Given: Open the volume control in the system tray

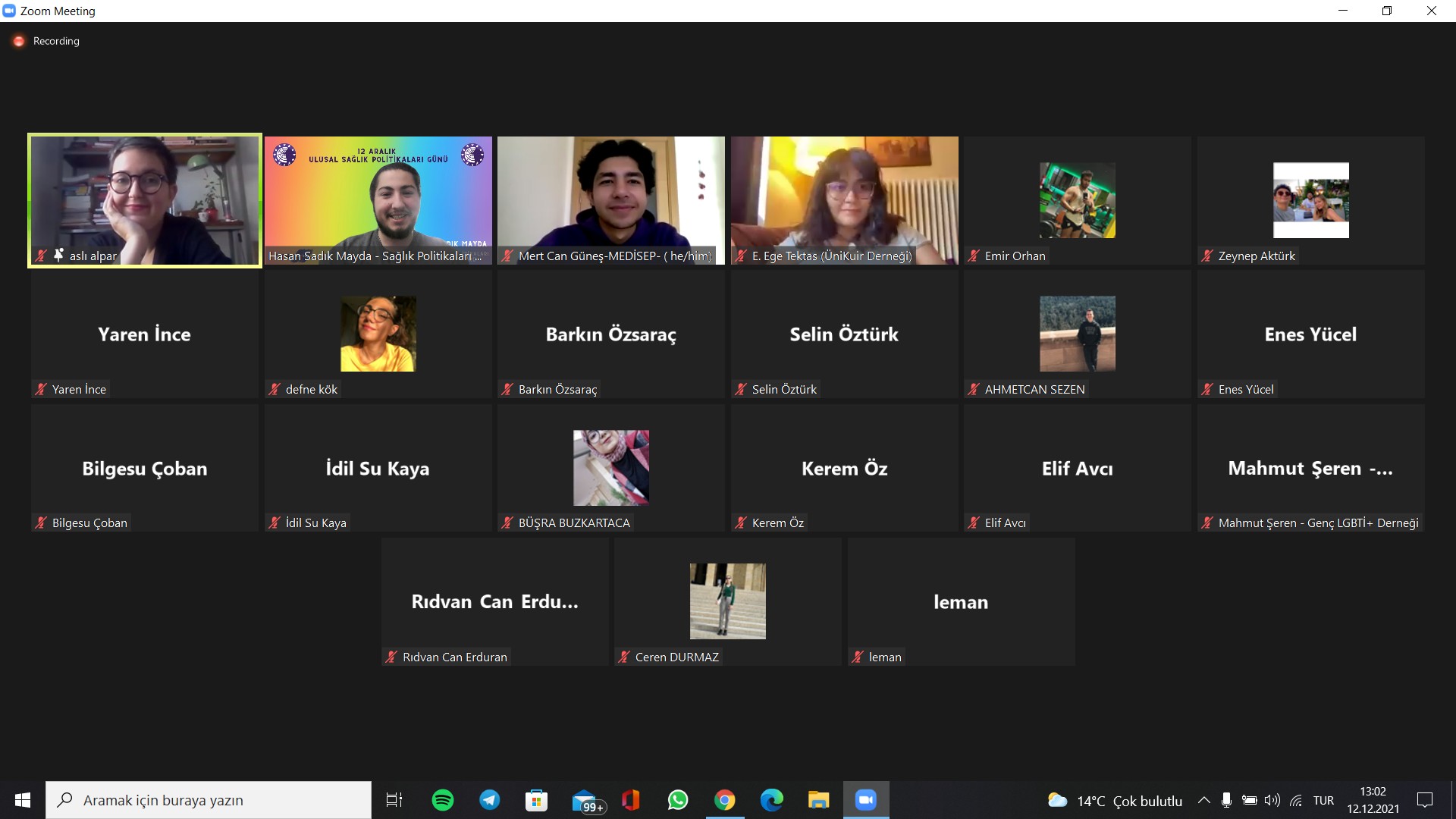Looking at the screenshot, I should click(1272, 800).
